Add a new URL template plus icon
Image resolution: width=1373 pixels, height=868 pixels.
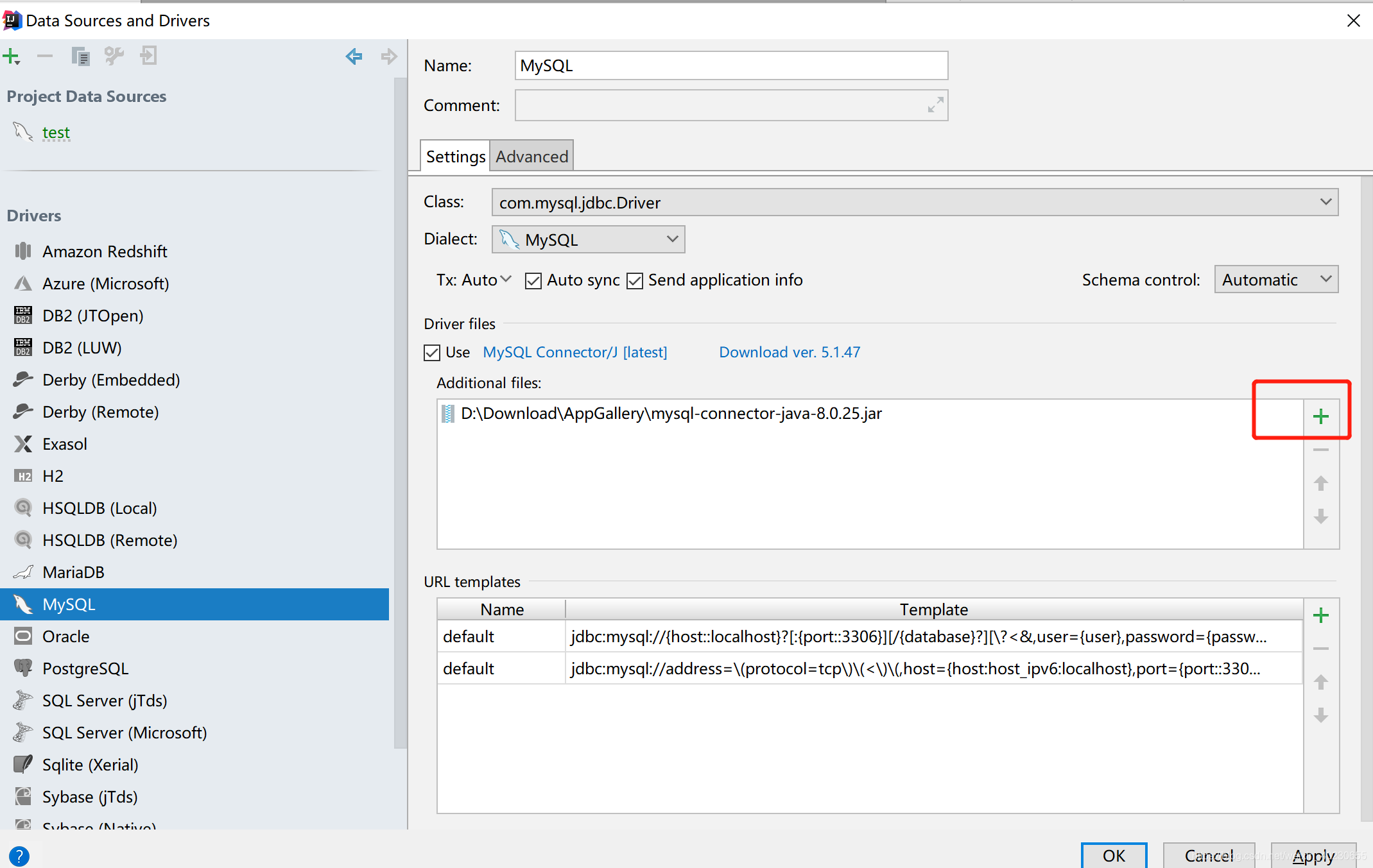(x=1320, y=615)
